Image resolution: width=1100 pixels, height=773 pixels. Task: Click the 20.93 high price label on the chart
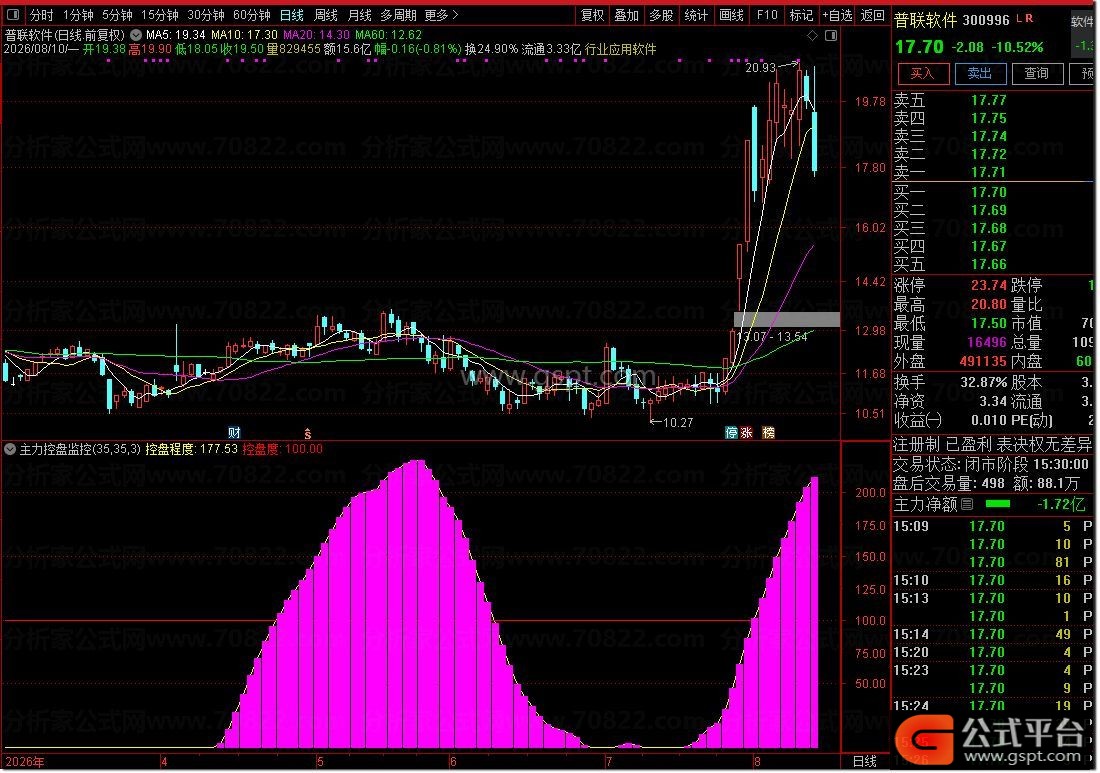[x=760, y=67]
